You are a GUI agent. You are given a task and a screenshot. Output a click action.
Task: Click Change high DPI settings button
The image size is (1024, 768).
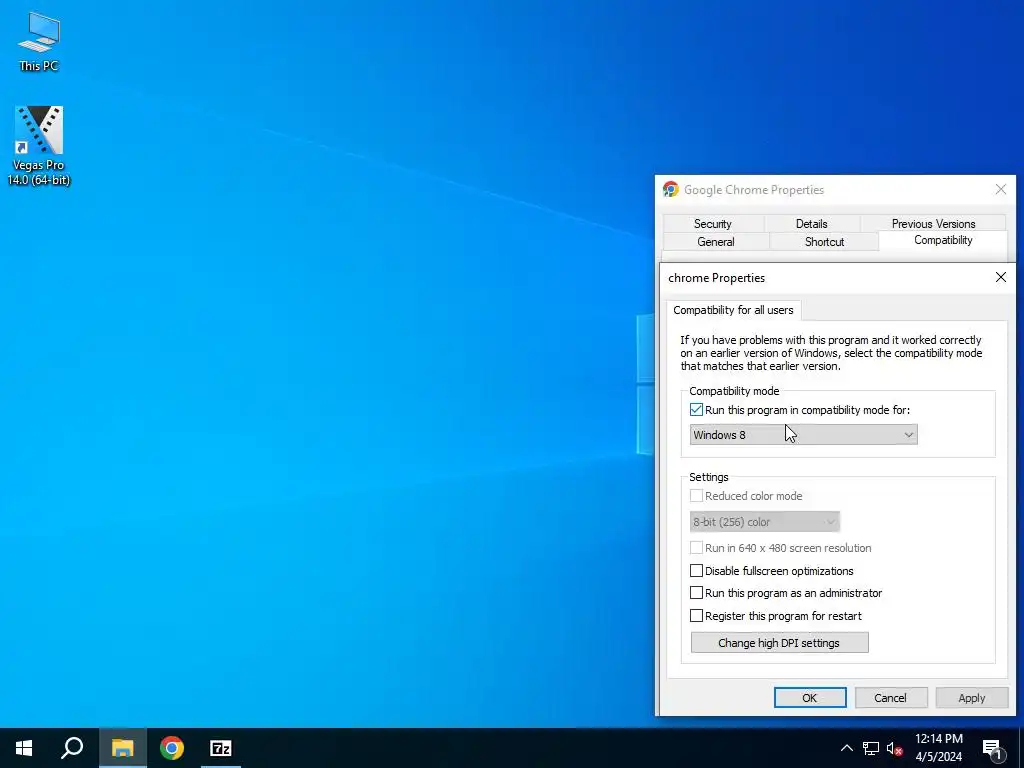click(779, 643)
